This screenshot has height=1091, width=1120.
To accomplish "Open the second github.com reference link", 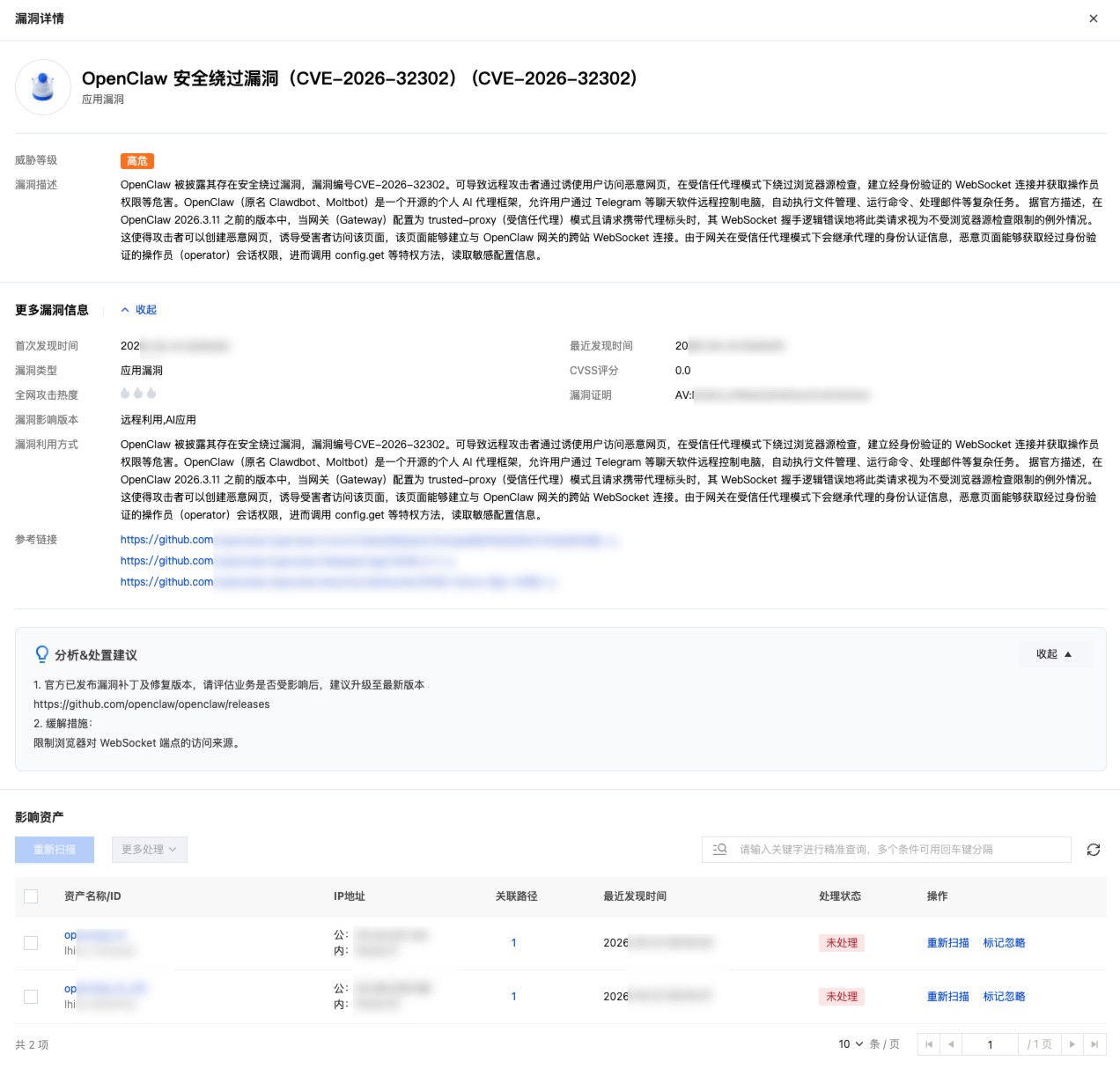I will (288, 561).
